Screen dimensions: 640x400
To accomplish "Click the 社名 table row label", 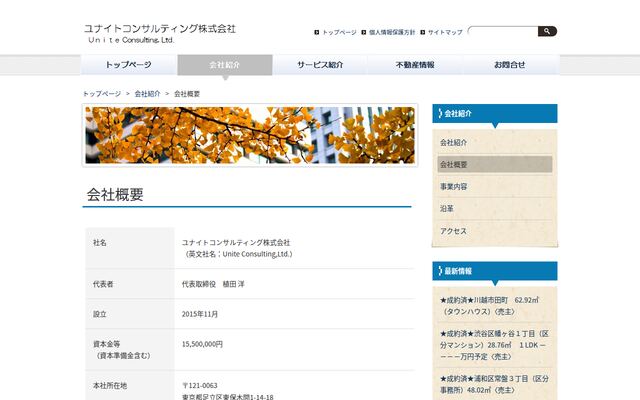I will pyautogui.click(x=100, y=242).
